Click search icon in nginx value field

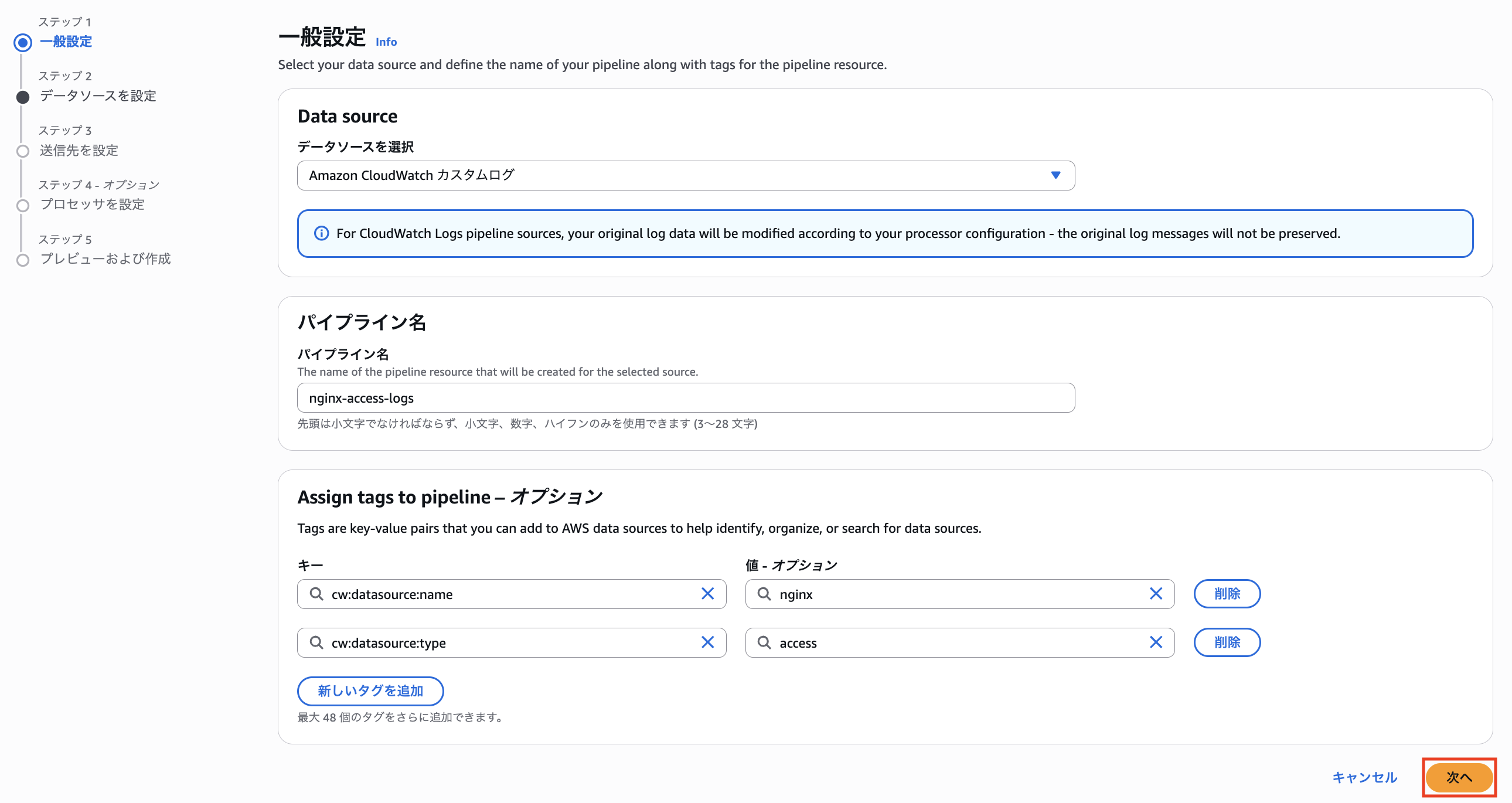[764, 593]
